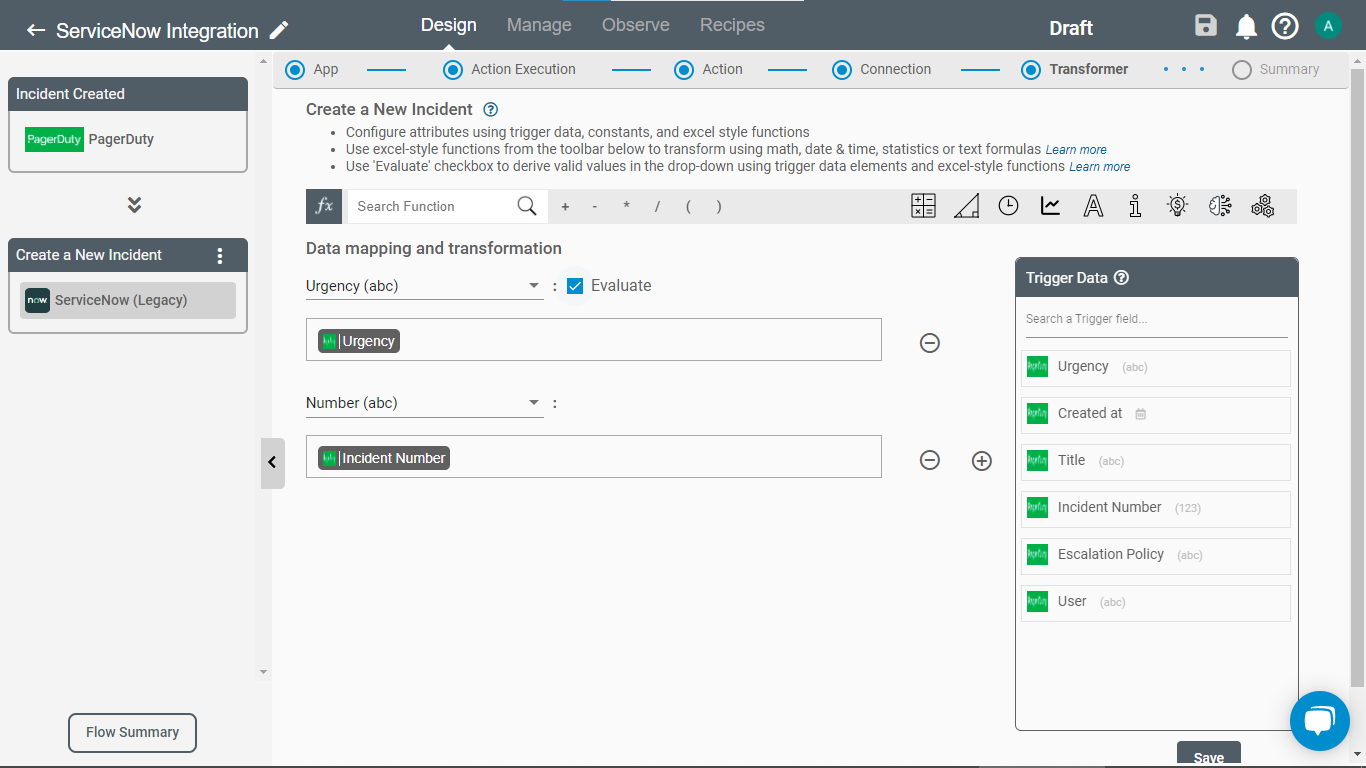Select Title trigger field
This screenshot has height=768, width=1366.
coord(1156,461)
